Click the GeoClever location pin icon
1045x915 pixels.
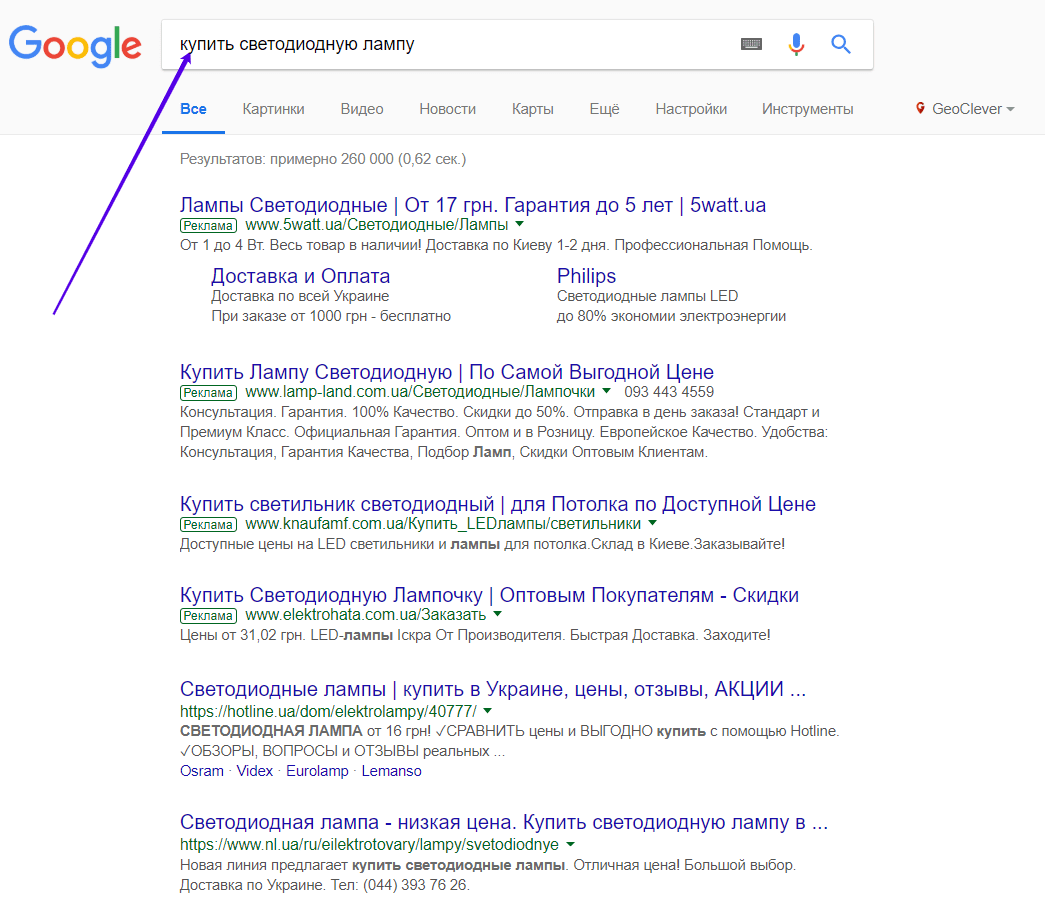pyautogui.click(x=920, y=109)
